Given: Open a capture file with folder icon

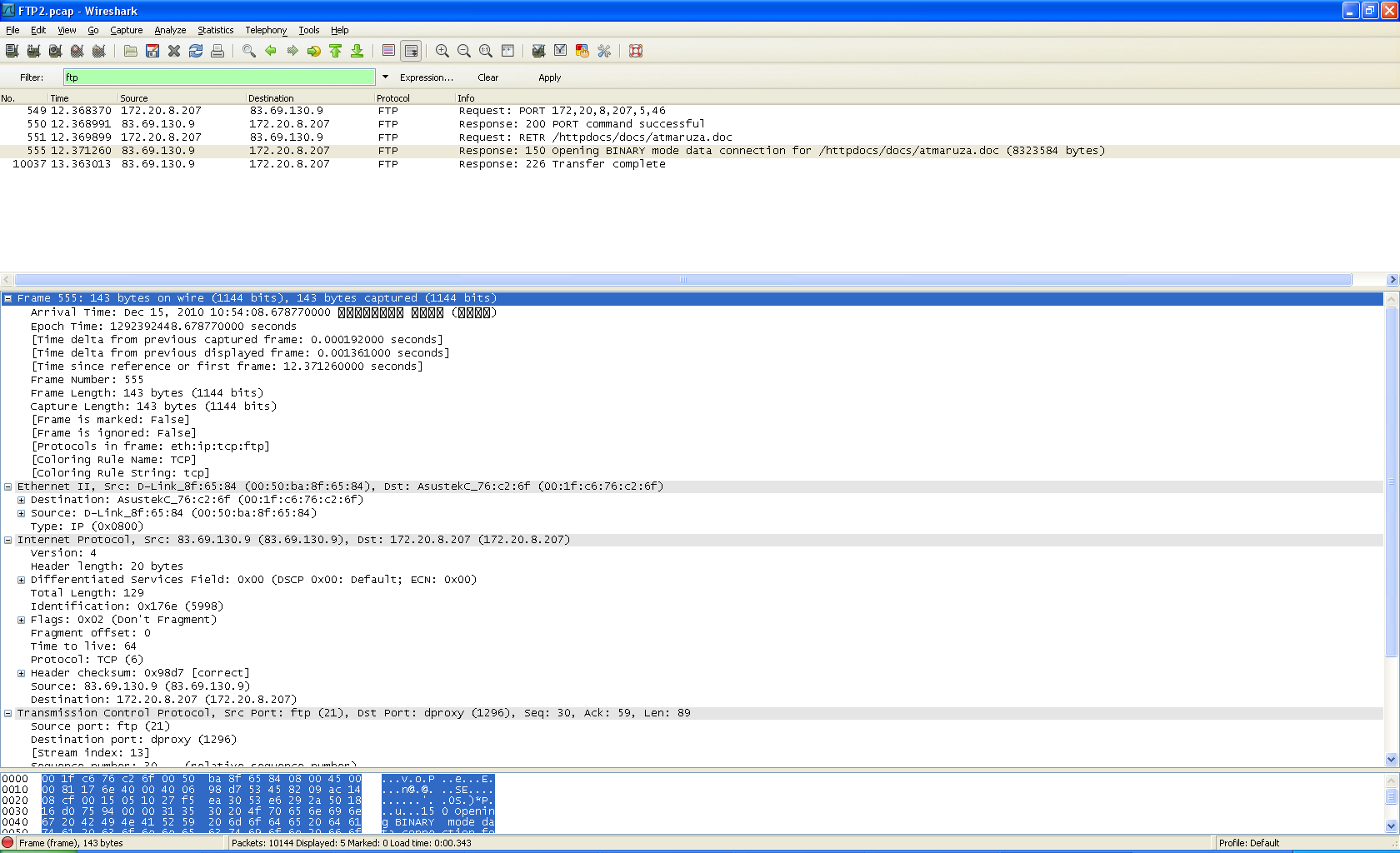Looking at the screenshot, I should click(x=131, y=51).
